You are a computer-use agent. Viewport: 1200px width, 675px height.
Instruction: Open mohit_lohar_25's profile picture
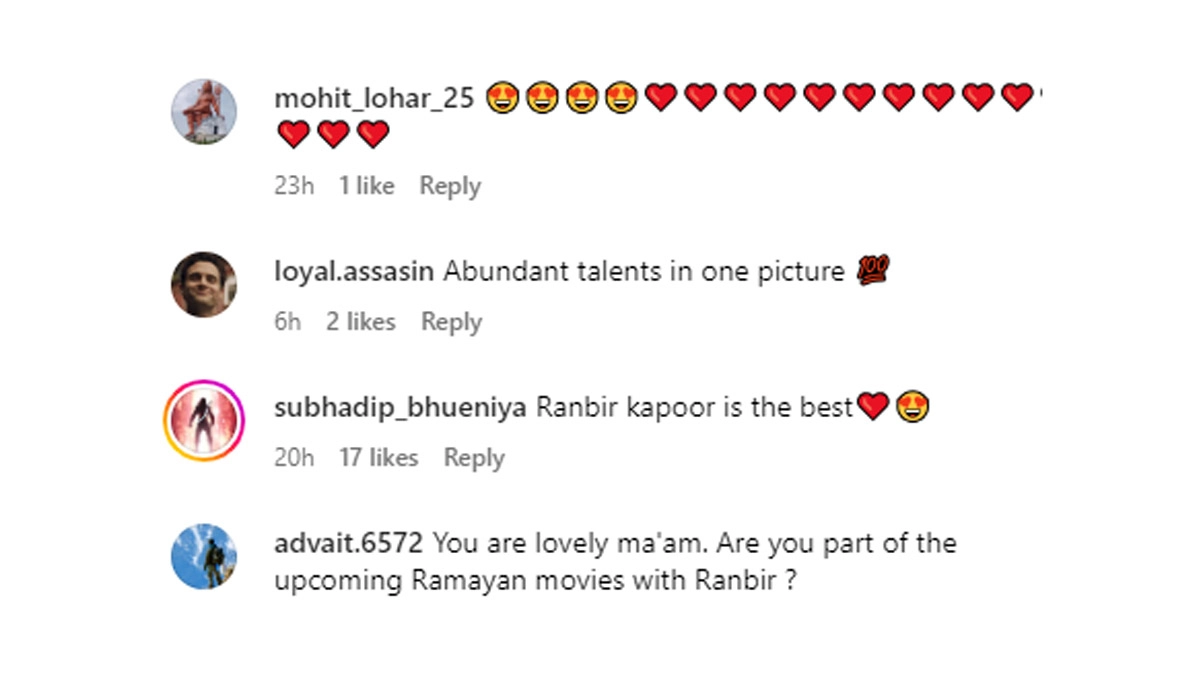pos(204,112)
